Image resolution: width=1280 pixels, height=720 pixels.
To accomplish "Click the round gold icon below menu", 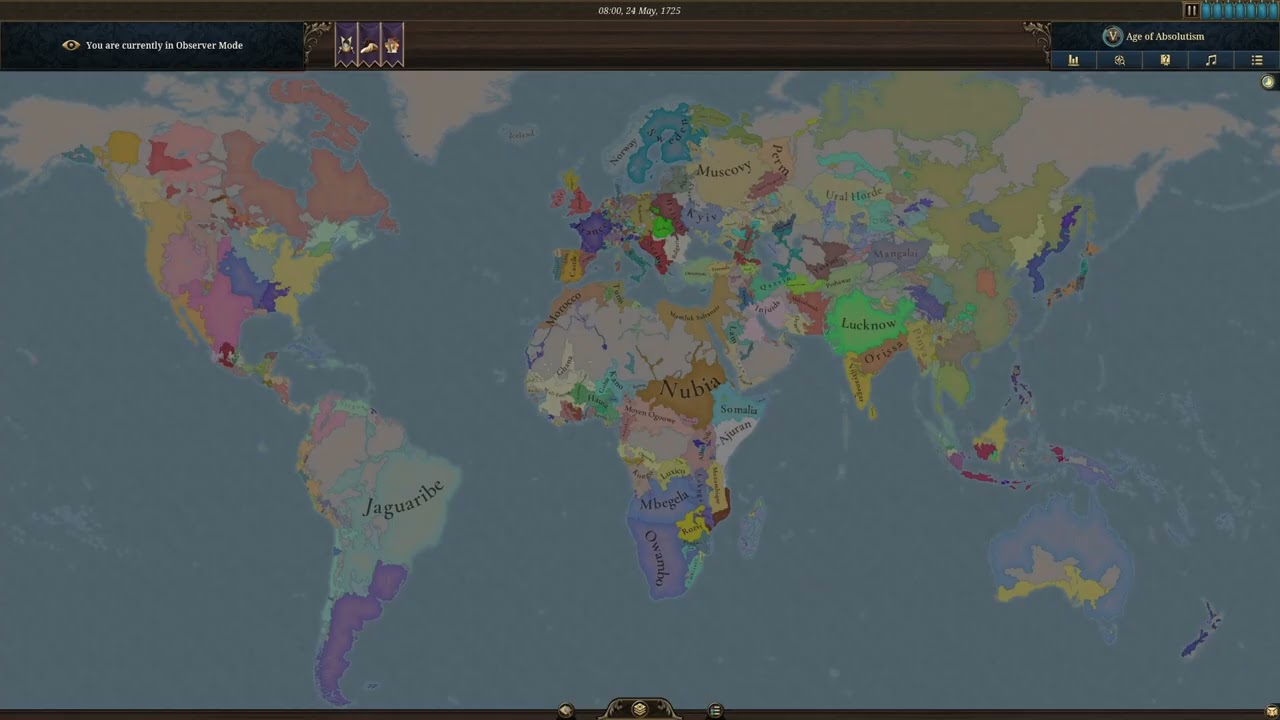I will [1268, 83].
